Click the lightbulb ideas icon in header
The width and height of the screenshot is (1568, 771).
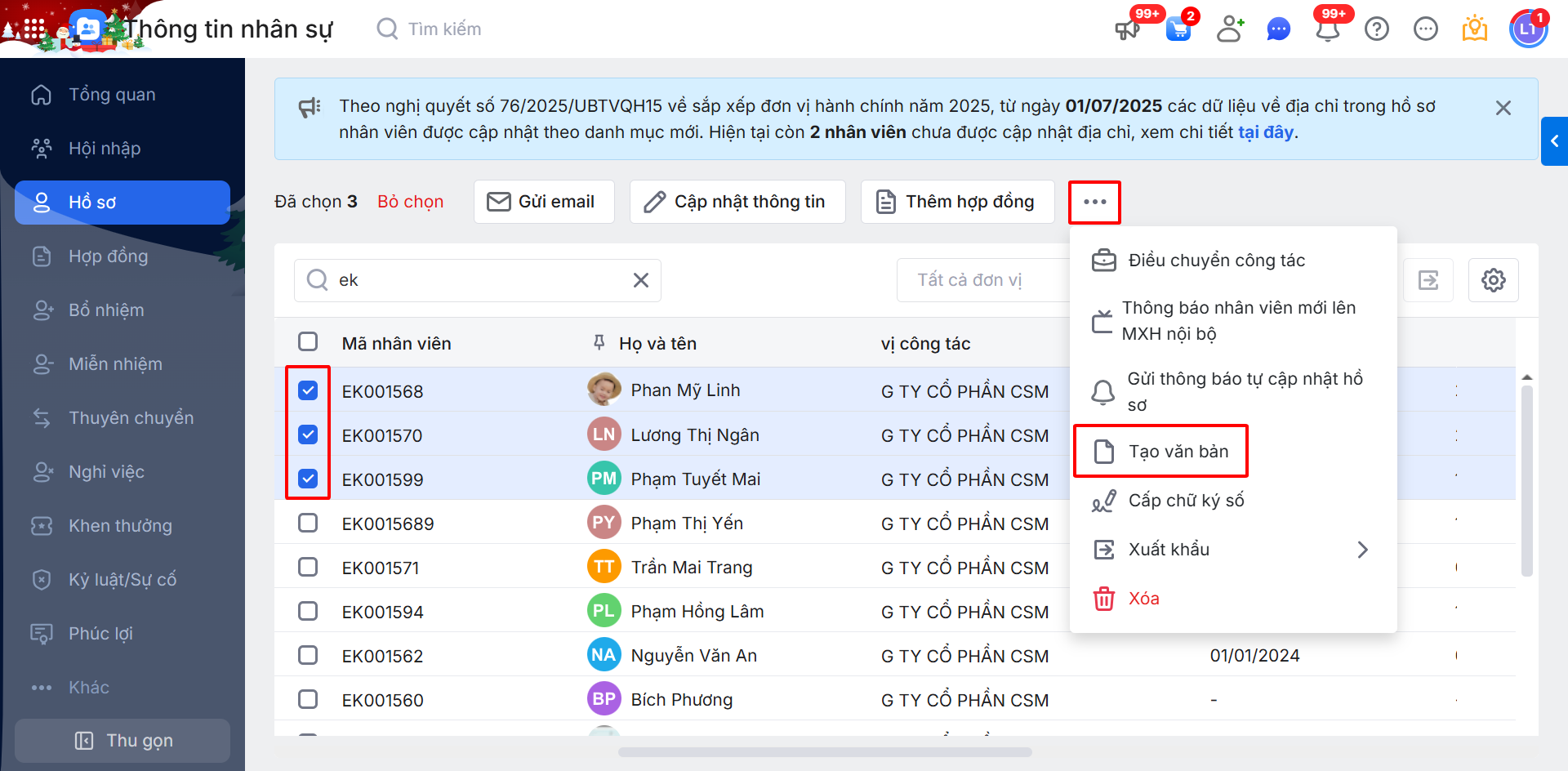(x=1475, y=29)
